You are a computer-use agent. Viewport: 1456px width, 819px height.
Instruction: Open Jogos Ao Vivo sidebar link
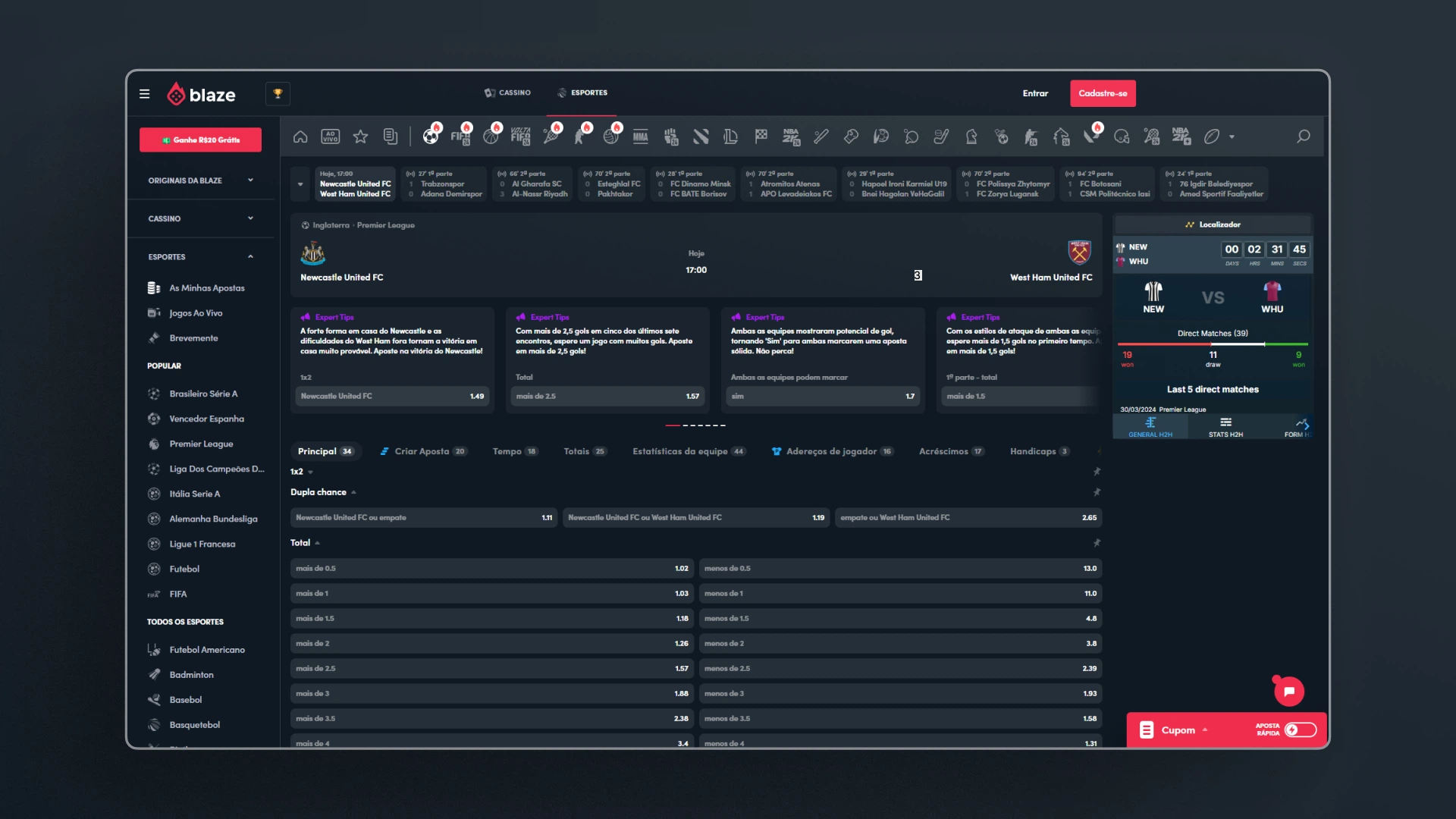(x=196, y=313)
